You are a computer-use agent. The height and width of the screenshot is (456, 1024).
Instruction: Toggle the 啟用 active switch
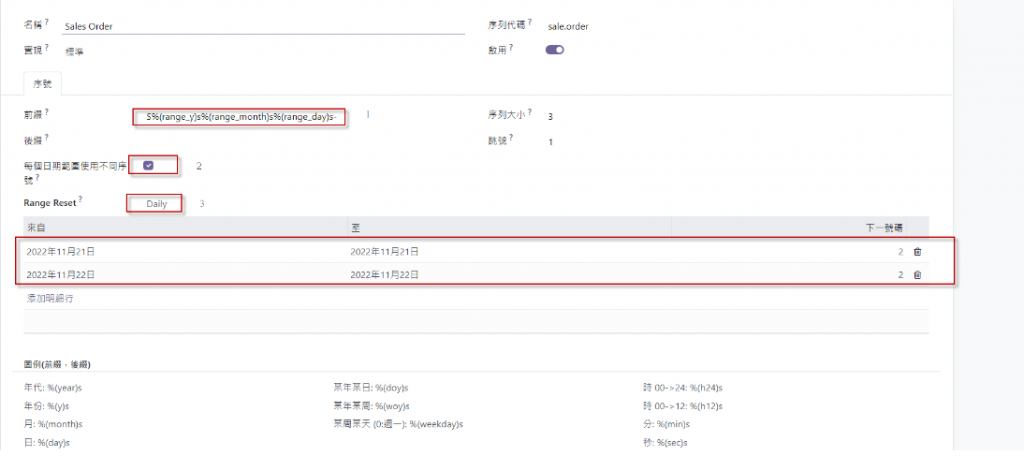coord(554,50)
